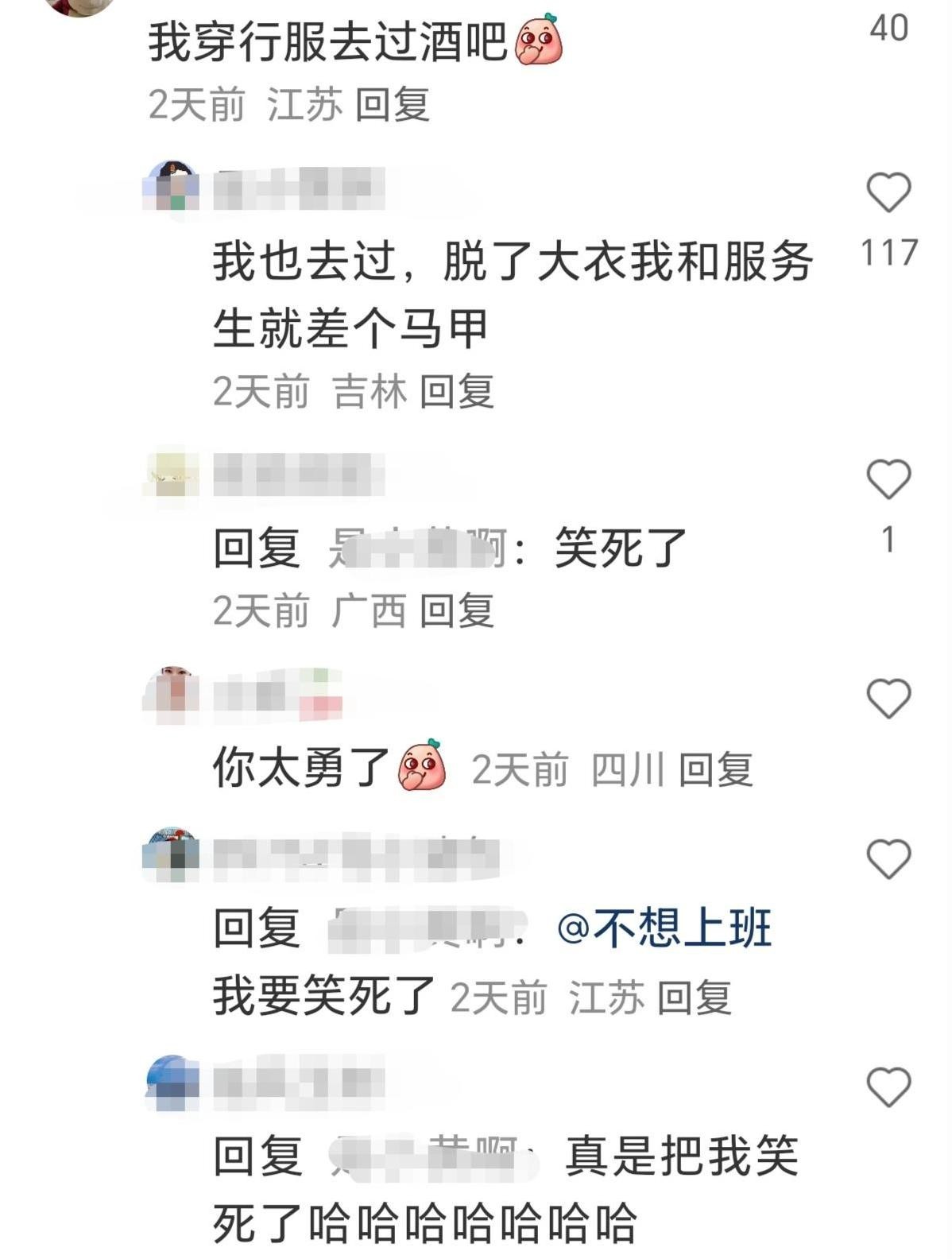952x1259 pixels.
Task: Tap 回复 under the 吉林 comment
Action: point(457,391)
